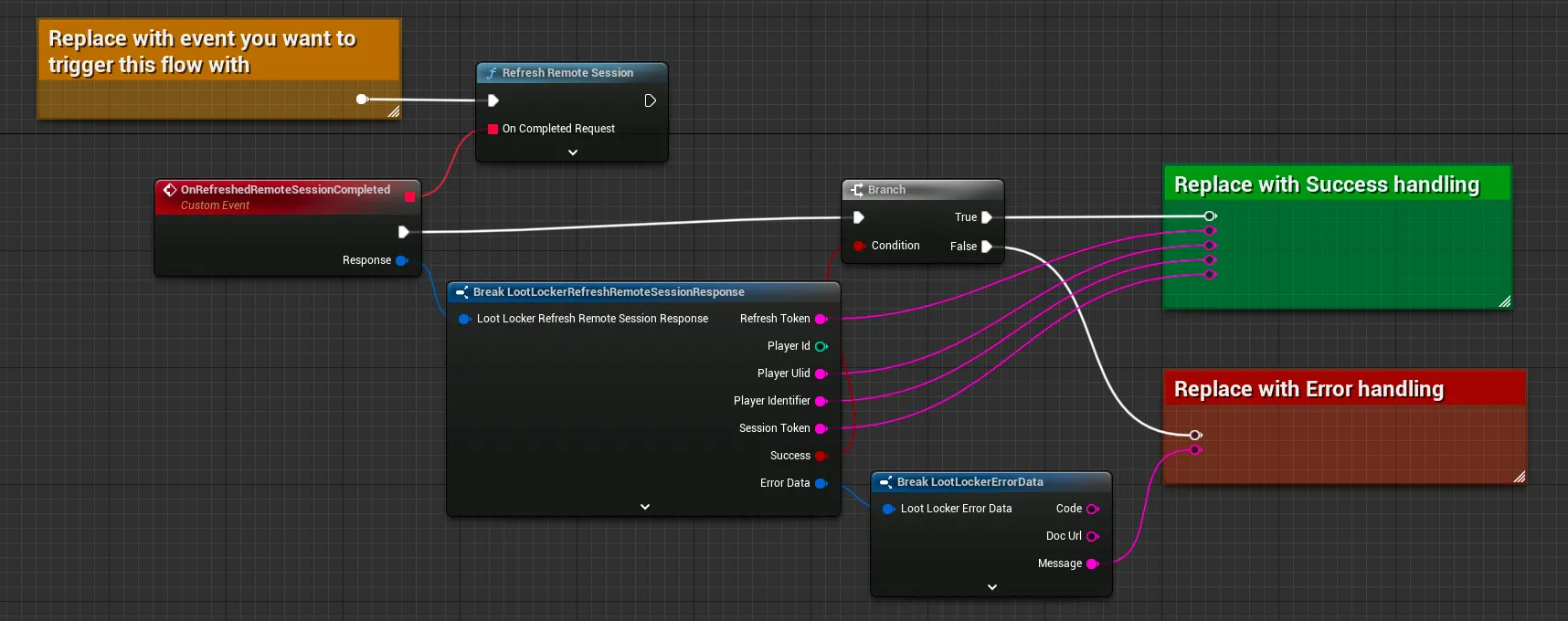Expand Break LootLockerRefreshRemoteSessionResponse hidden pins
This screenshot has width=1568, height=621.
click(x=645, y=507)
